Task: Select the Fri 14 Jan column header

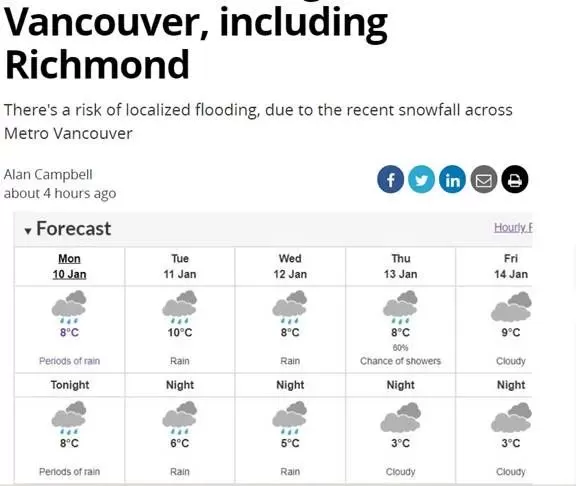Action: click(511, 266)
